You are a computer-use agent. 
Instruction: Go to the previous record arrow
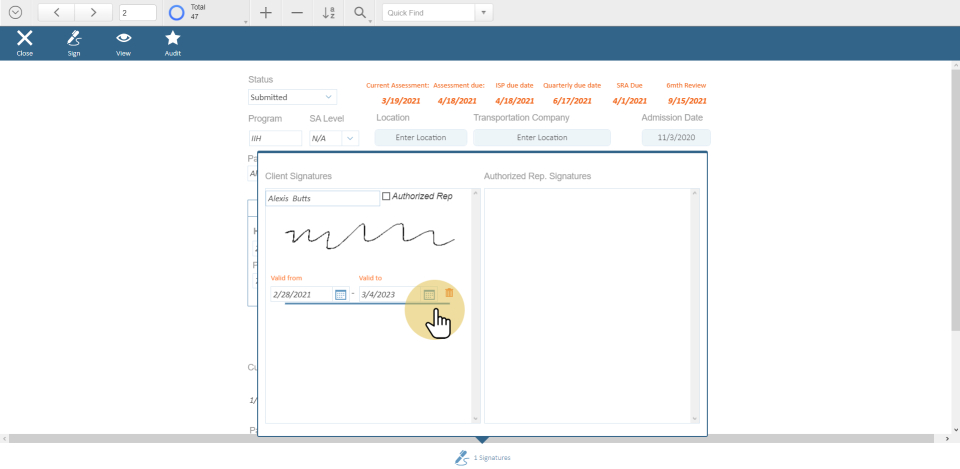pyautogui.click(x=56, y=13)
